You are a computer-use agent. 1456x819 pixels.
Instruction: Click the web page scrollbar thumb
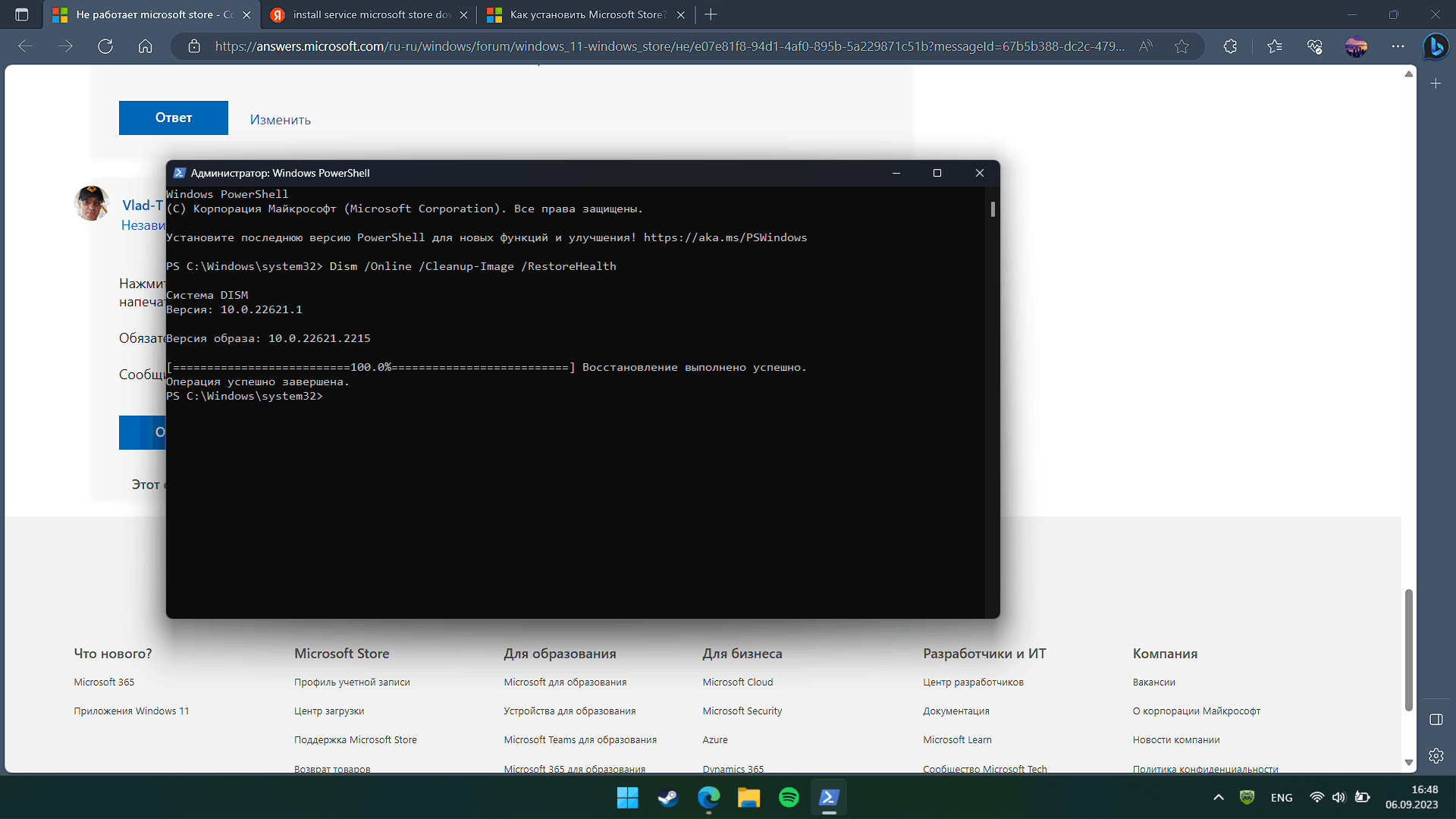coord(1408,650)
